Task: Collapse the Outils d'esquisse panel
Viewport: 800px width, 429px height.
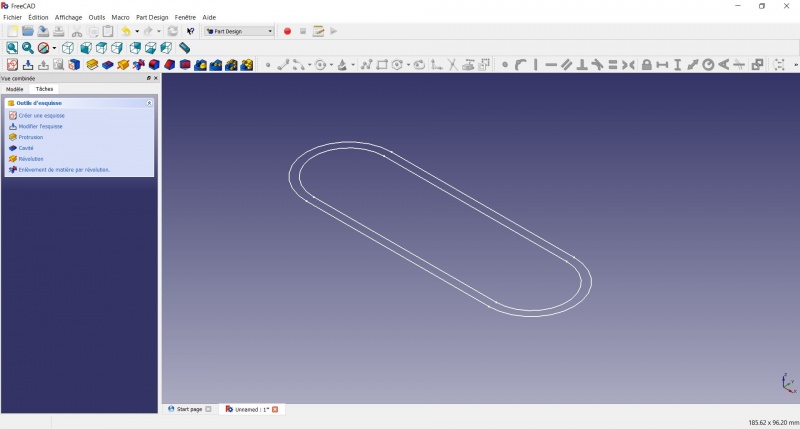Action: (149, 103)
